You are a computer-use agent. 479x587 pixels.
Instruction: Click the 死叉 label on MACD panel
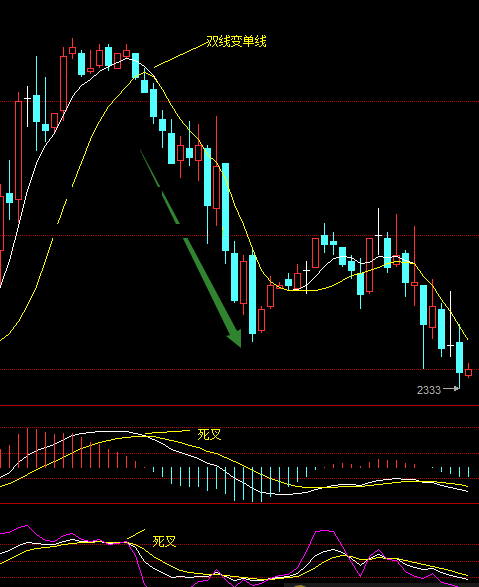click(210, 435)
